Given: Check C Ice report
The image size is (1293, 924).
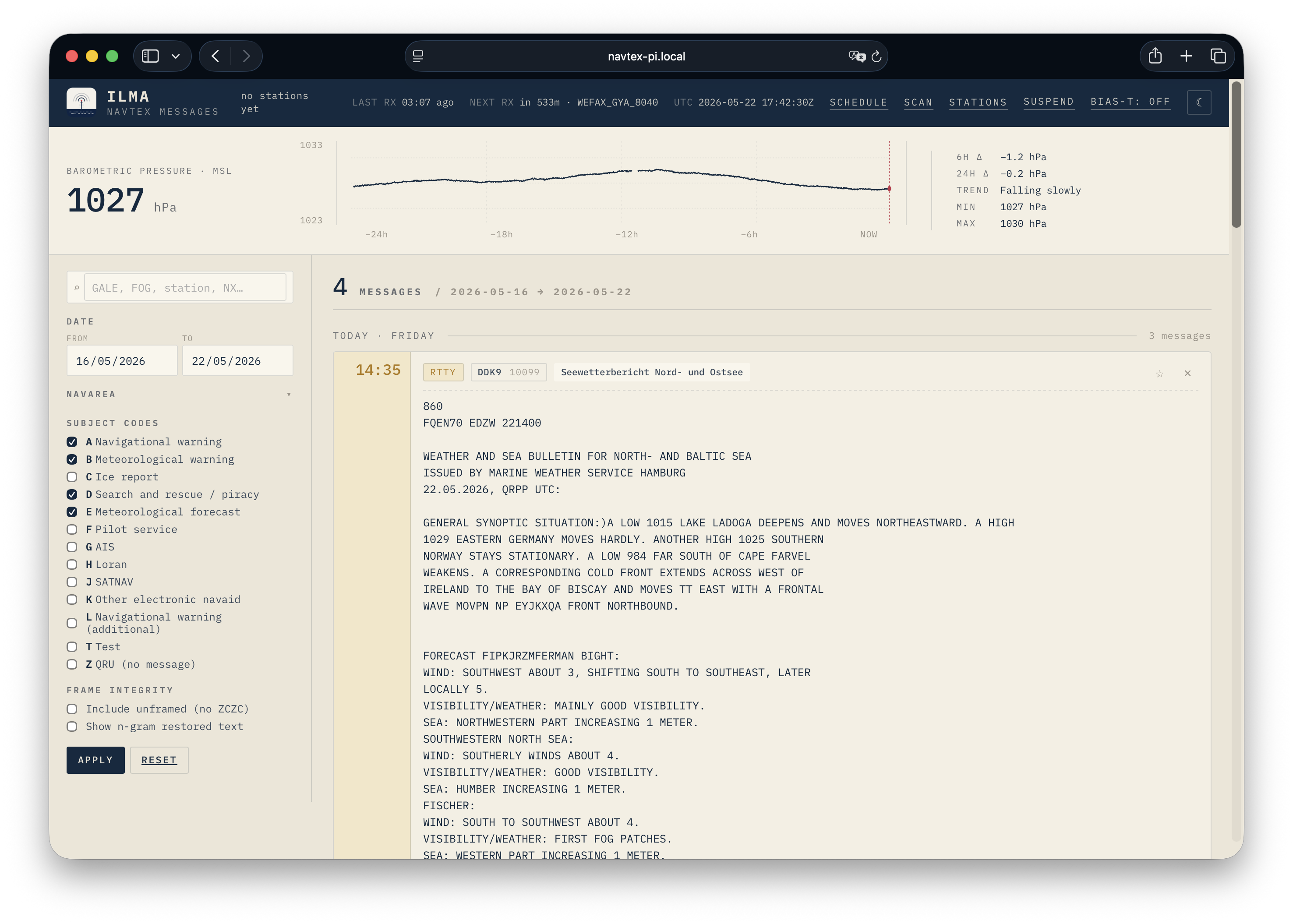Looking at the screenshot, I should 72,477.
